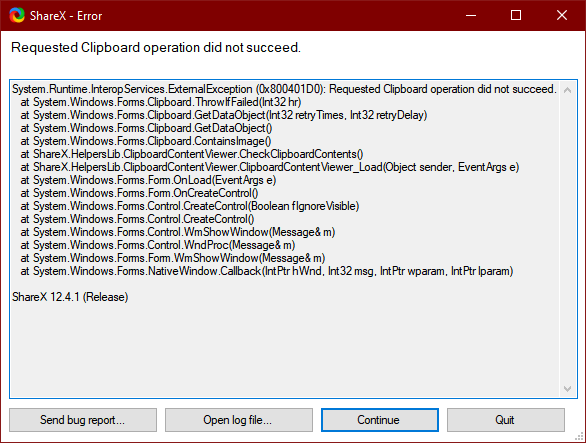Click the stack trace scroll up arrow
The width and height of the screenshot is (586, 443).
[567, 90]
